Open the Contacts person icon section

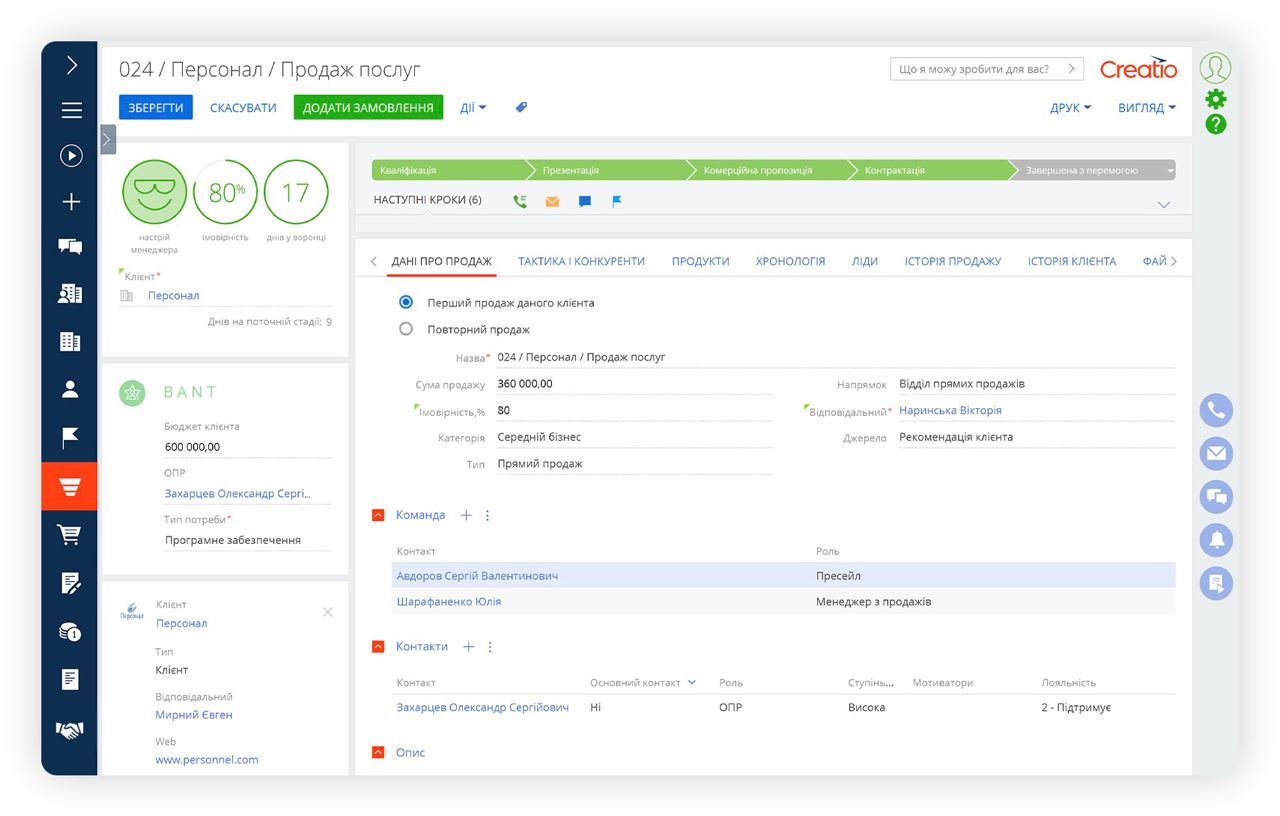click(70, 389)
